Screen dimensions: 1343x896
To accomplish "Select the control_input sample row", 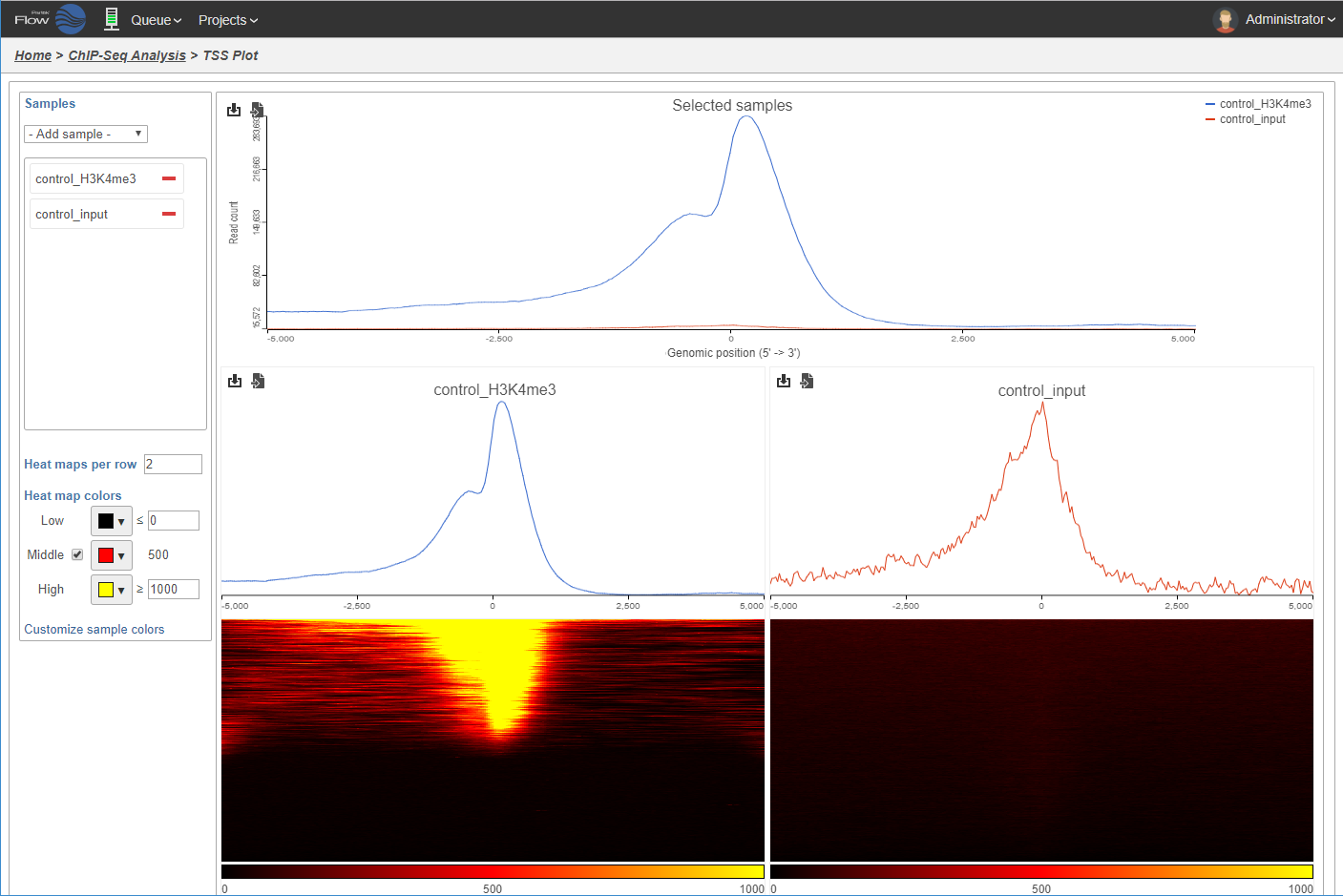I will click(x=106, y=214).
